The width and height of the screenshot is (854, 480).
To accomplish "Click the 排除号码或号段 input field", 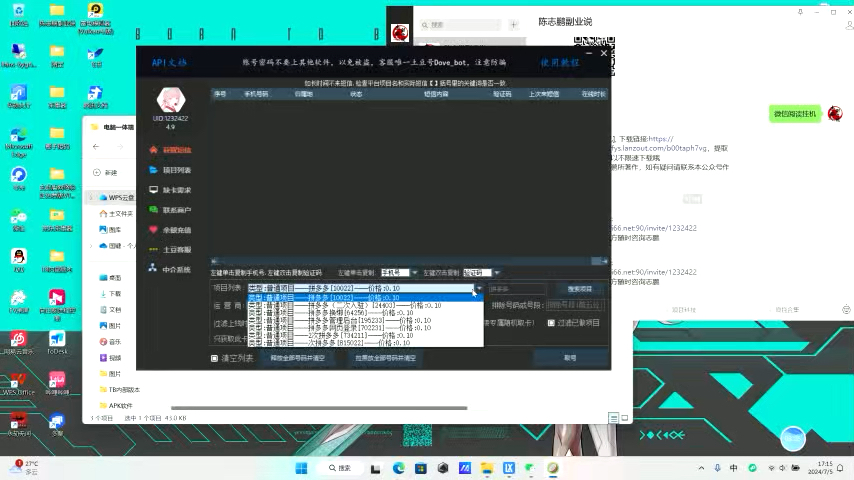I will (x=574, y=305).
